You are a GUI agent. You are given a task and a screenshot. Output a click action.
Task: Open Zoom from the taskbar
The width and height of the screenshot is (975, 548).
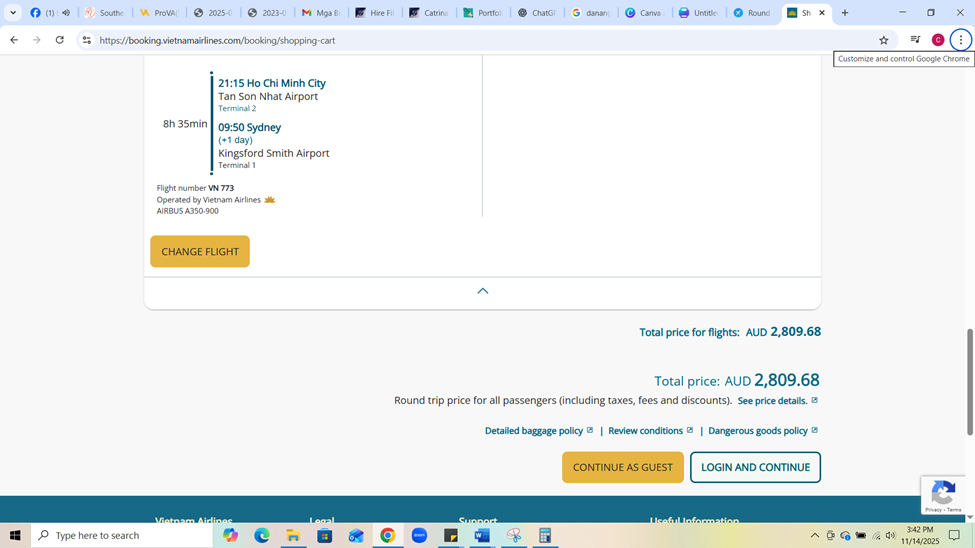click(x=419, y=535)
